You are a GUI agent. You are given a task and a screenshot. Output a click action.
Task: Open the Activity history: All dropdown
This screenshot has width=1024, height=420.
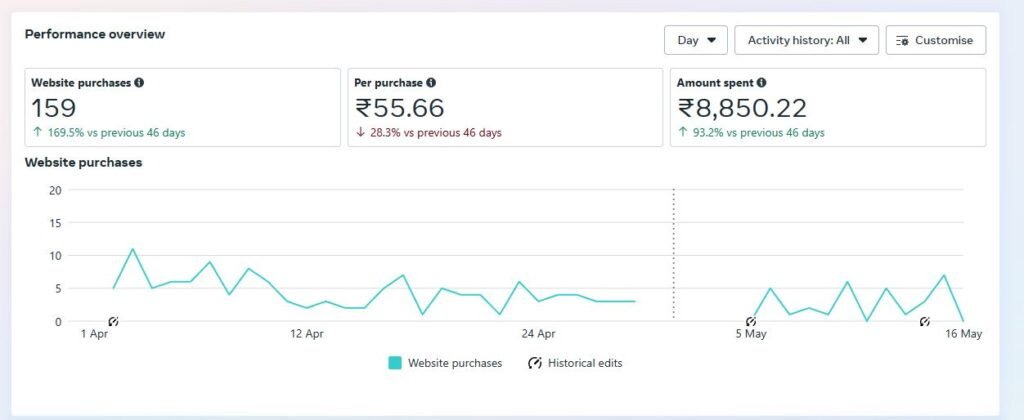(806, 40)
